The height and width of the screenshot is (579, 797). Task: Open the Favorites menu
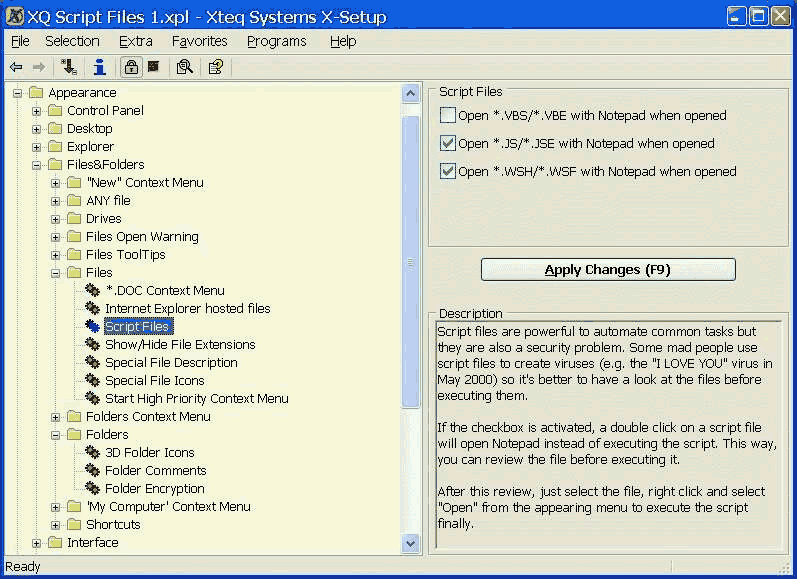pyautogui.click(x=199, y=41)
